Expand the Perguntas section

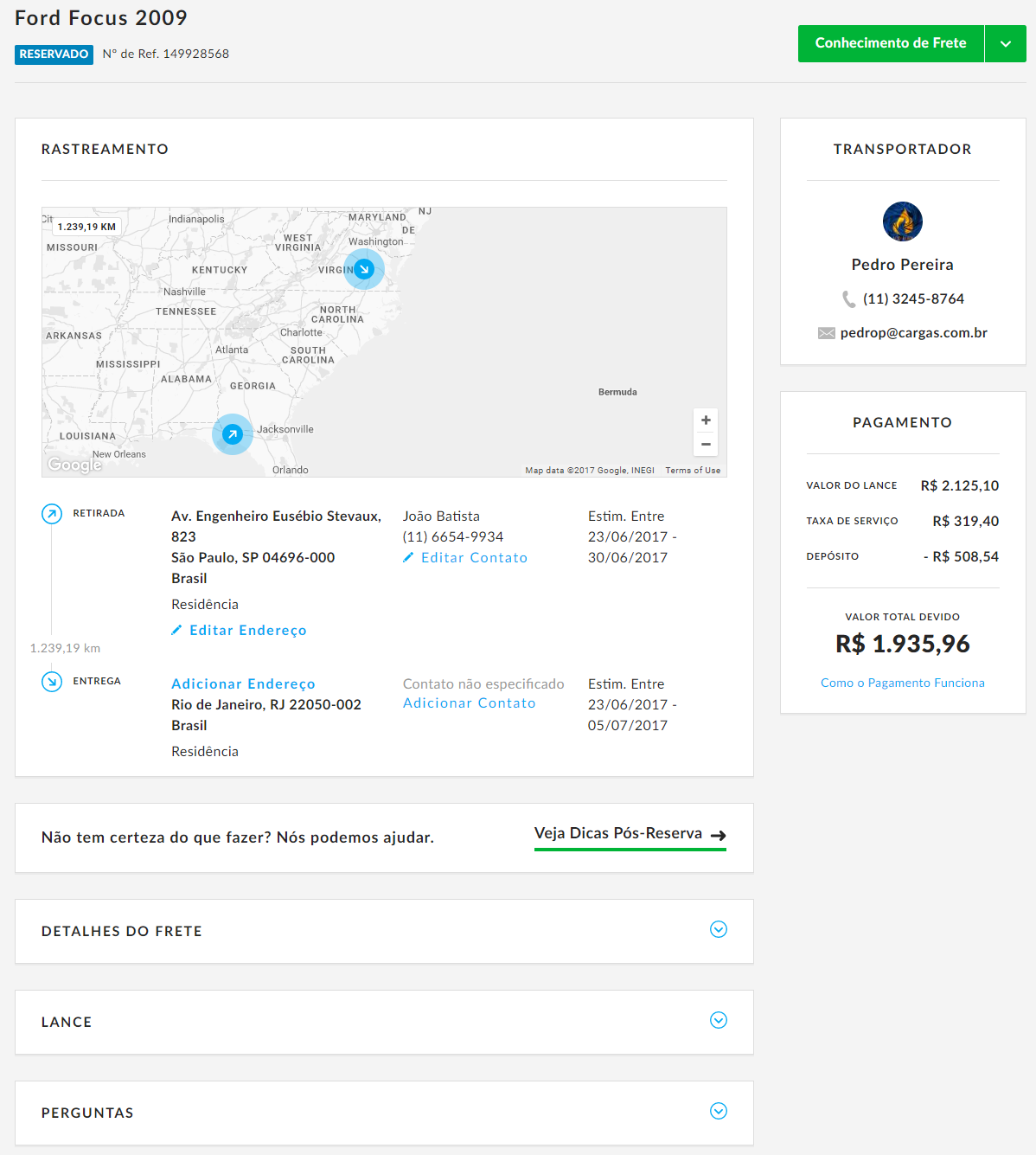pos(718,1111)
